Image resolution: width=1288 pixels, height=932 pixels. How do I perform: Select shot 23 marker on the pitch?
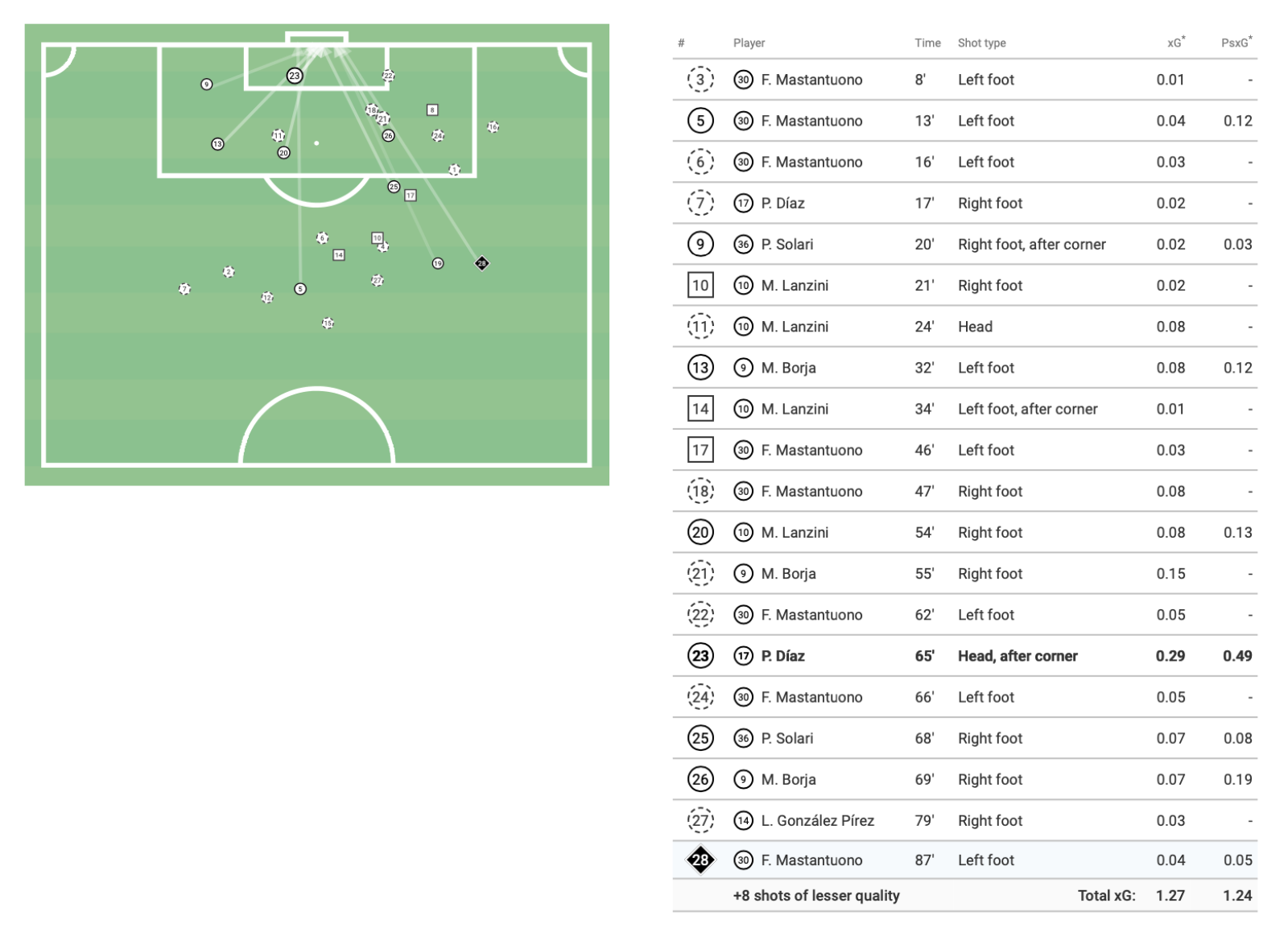tap(295, 76)
